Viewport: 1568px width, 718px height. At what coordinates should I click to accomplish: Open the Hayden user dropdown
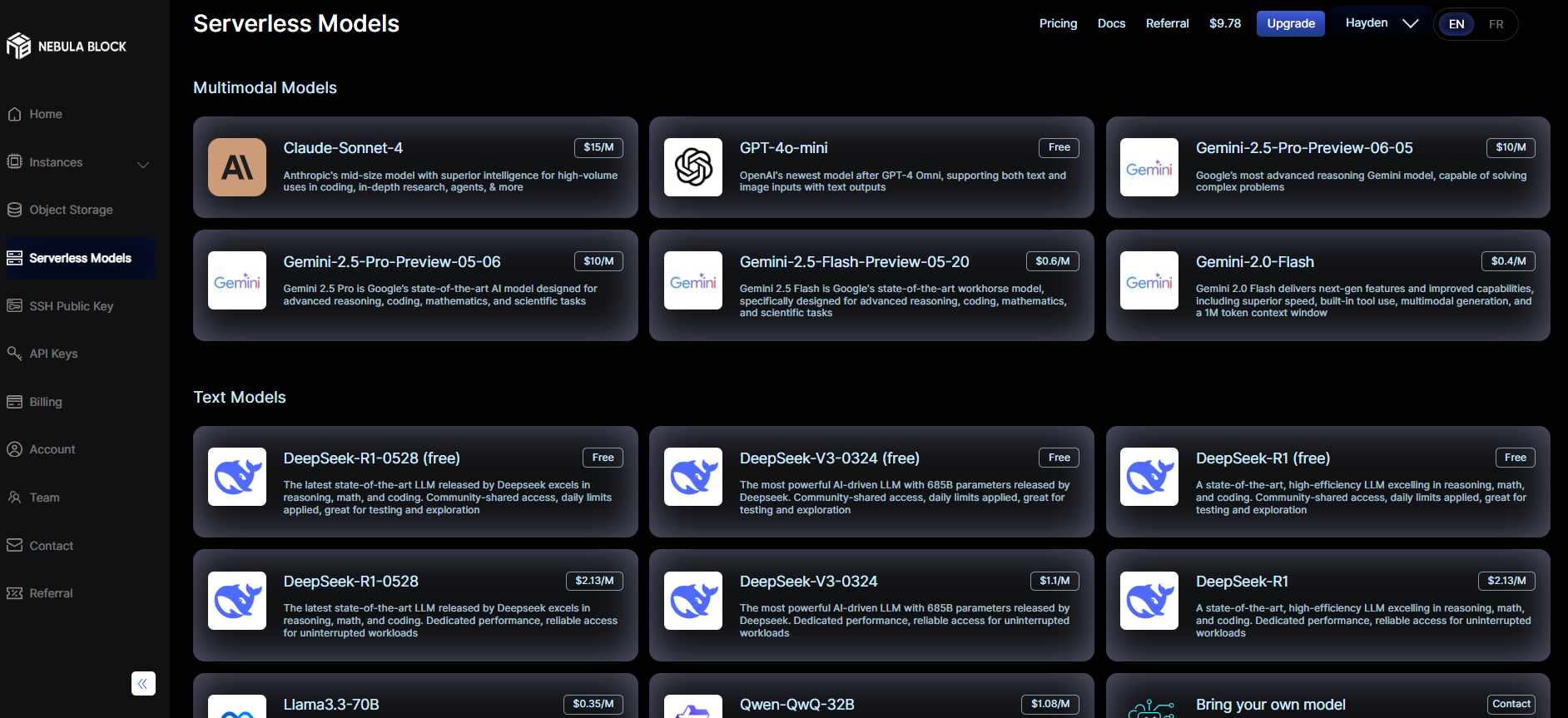click(1382, 23)
